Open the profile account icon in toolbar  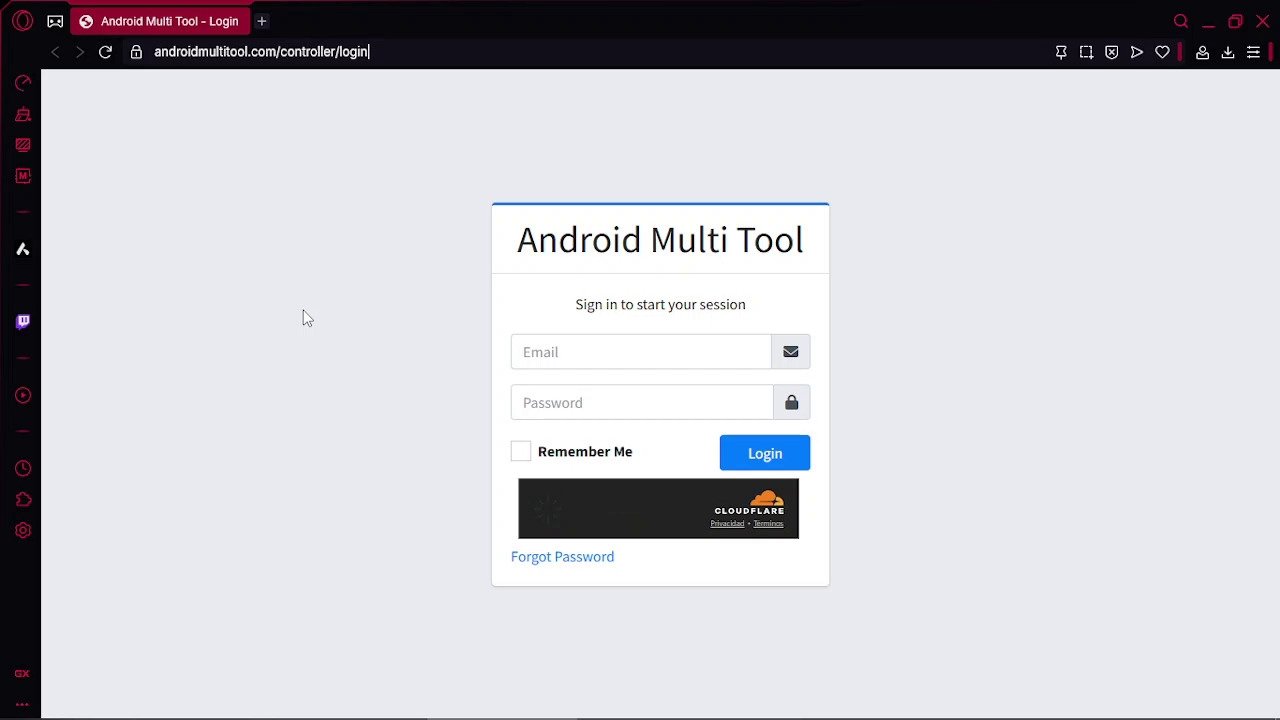(1203, 52)
